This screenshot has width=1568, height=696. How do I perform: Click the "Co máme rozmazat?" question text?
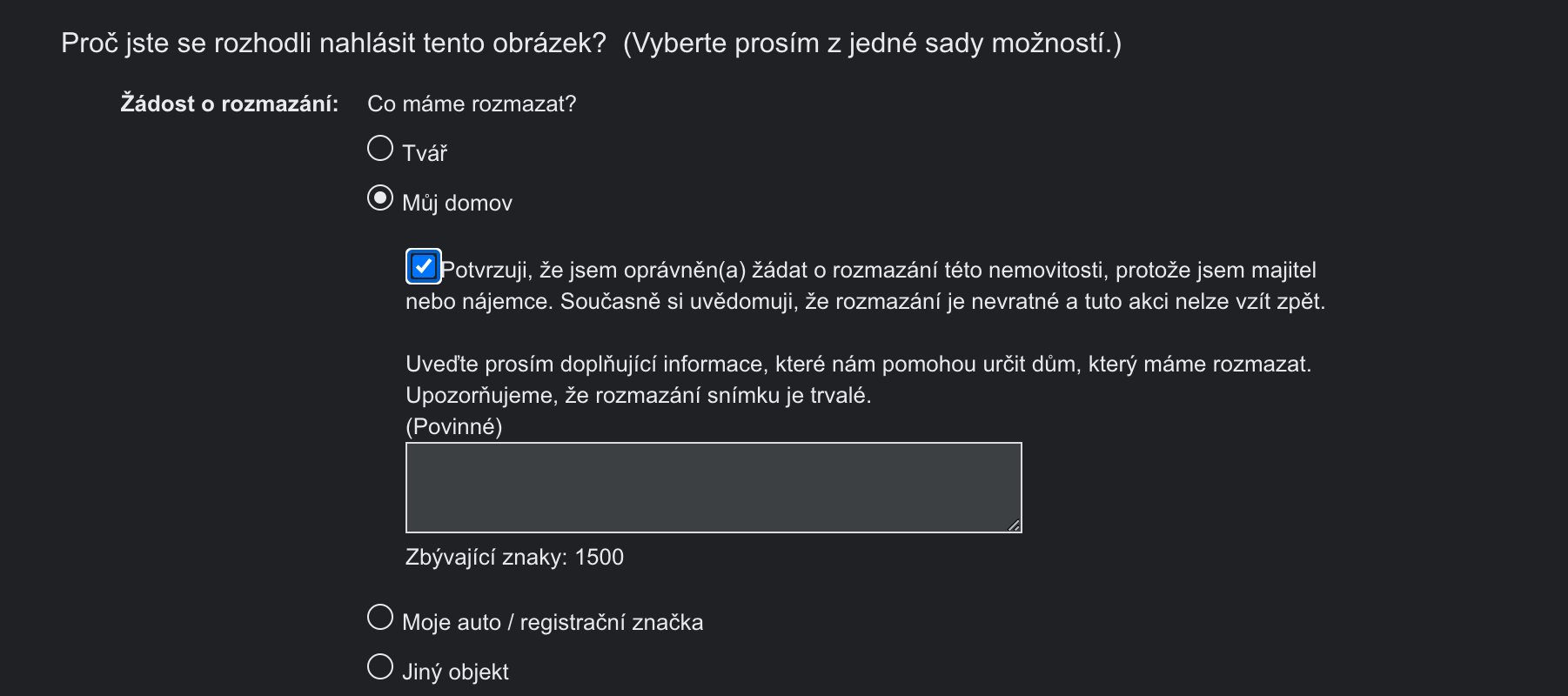pyautogui.click(x=472, y=104)
